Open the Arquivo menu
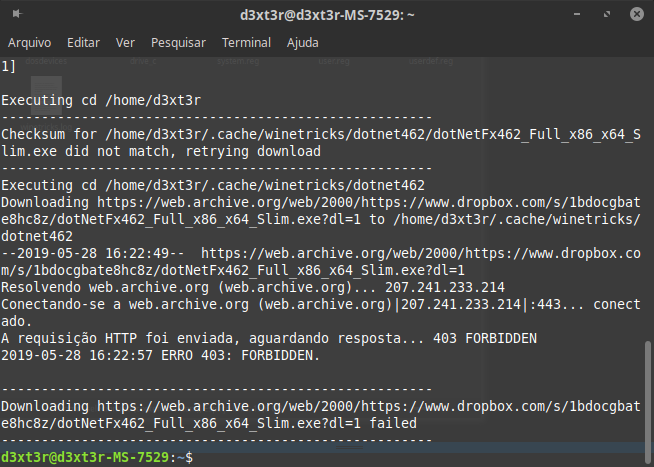 [x=29, y=43]
